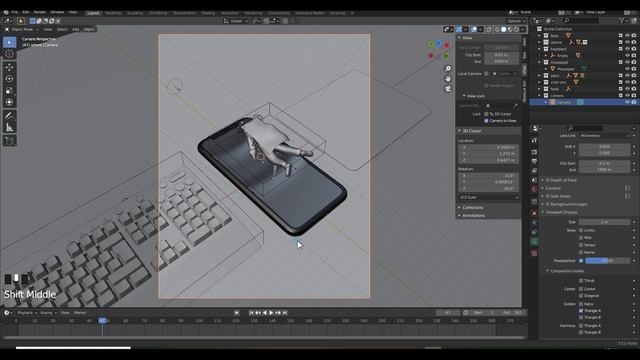Select the 3D Cursor tool
This screenshot has width=640, height=360.
click(x=9, y=54)
